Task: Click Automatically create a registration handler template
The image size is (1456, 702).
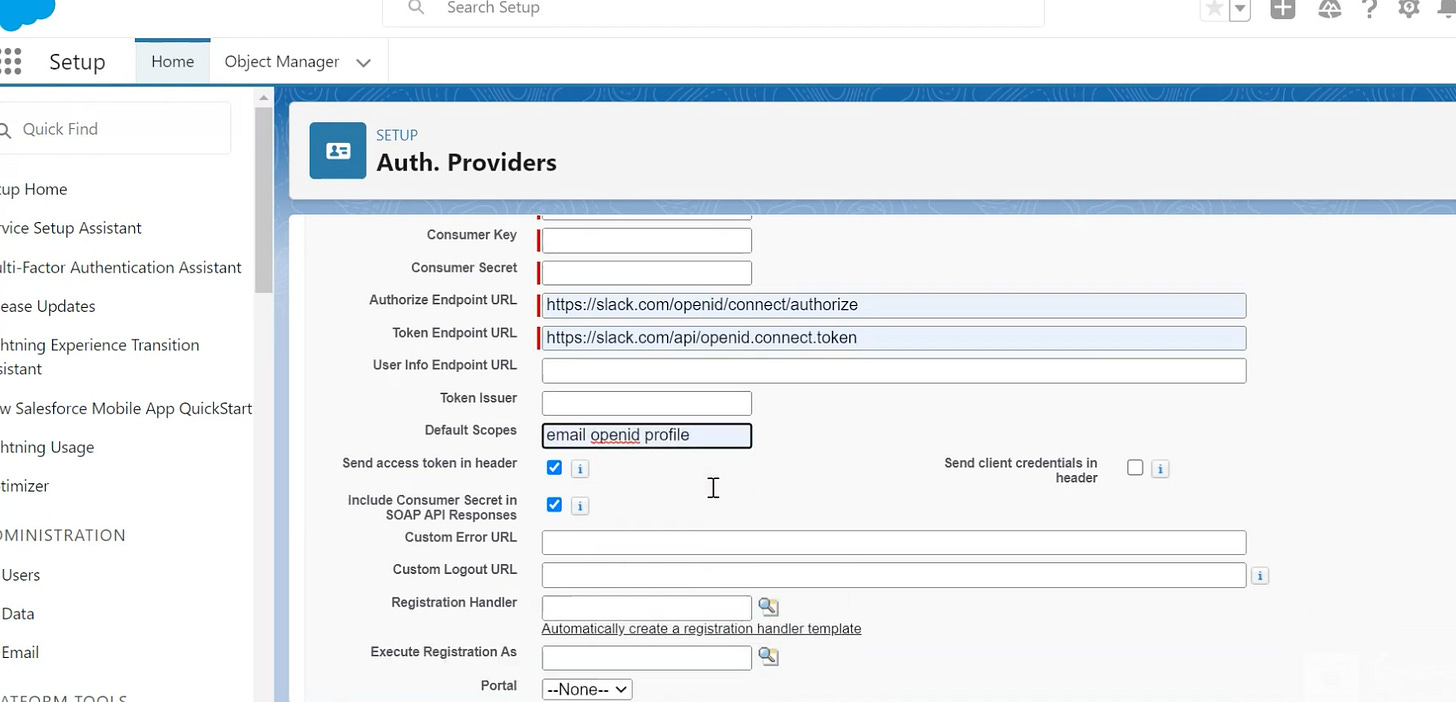Action: pos(701,629)
